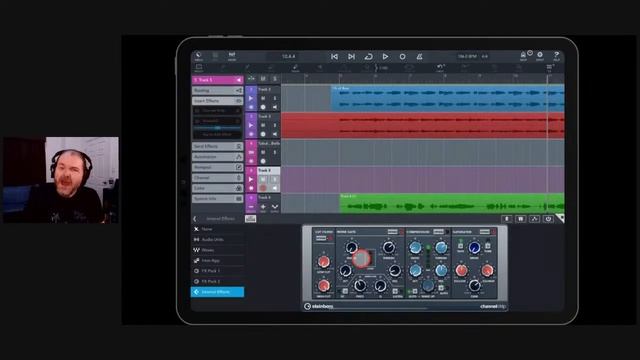Expand the Color inspector section
Screen dimensions: 640x360
point(218,188)
